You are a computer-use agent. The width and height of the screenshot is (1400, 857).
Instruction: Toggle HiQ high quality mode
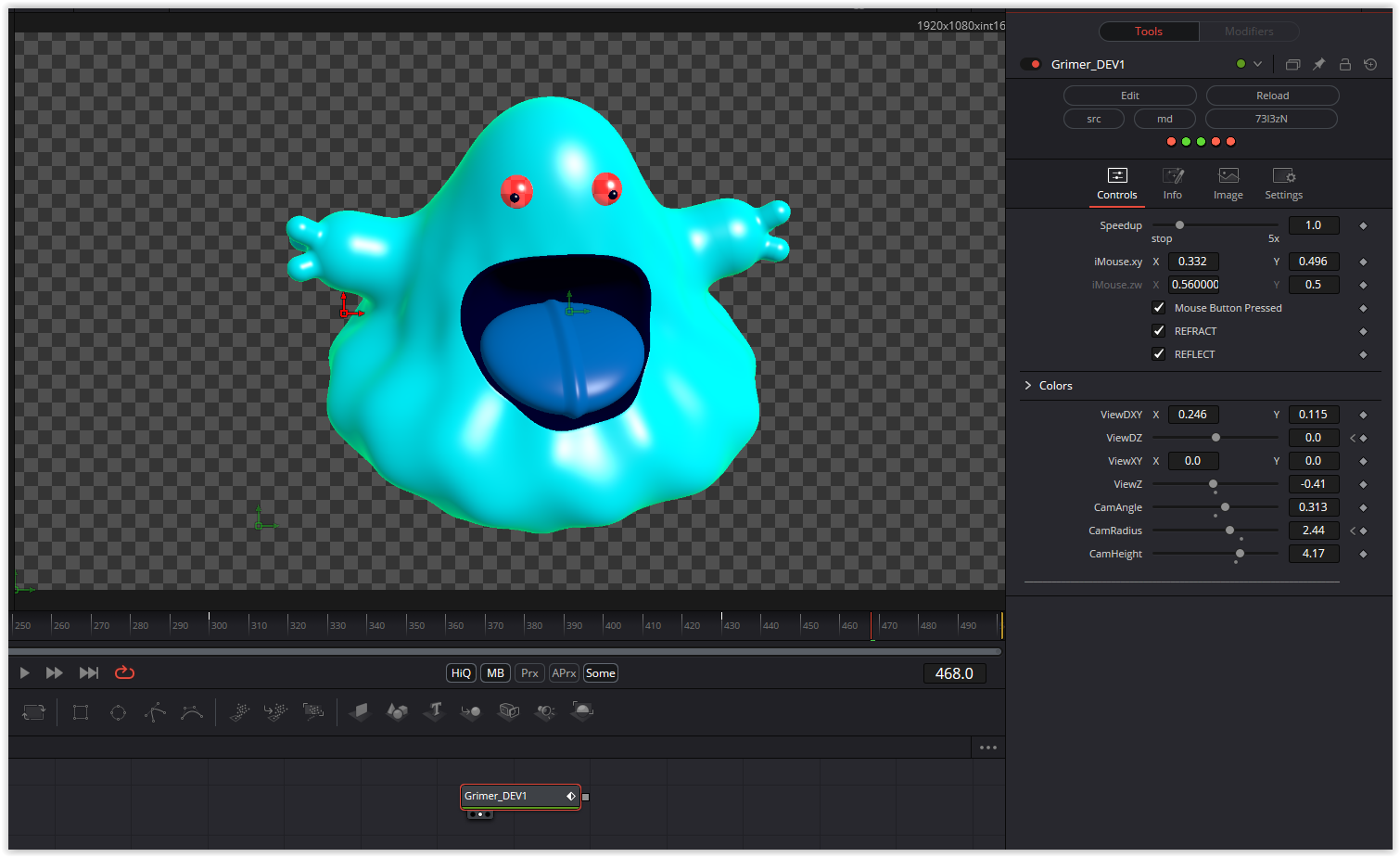pos(461,673)
